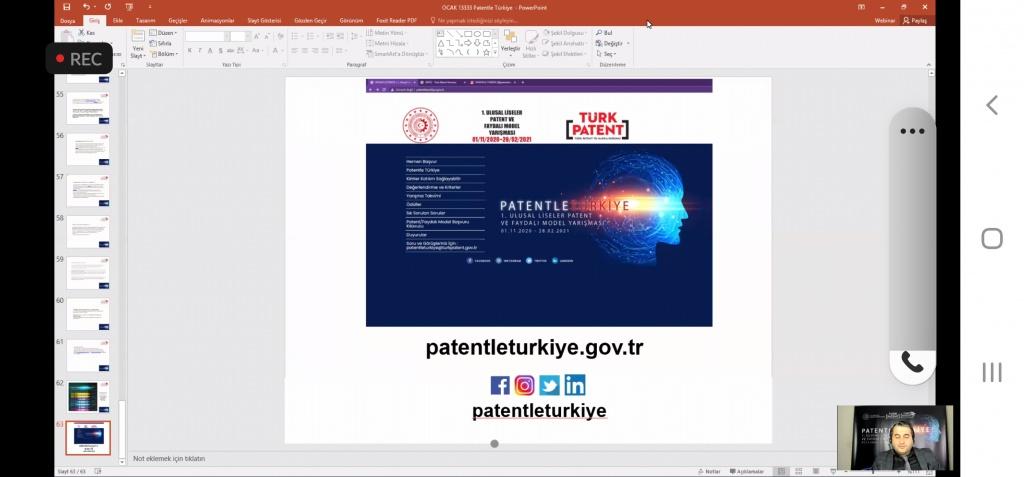
Task: Click the Undo arrow in title bar
Action: (87, 7)
